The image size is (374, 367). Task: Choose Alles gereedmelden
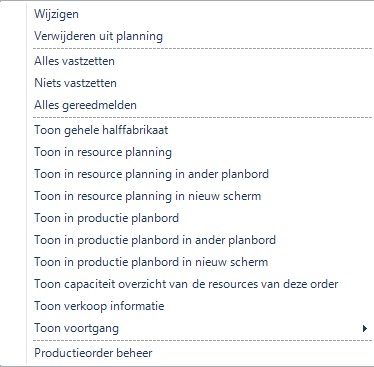click(x=200, y=105)
